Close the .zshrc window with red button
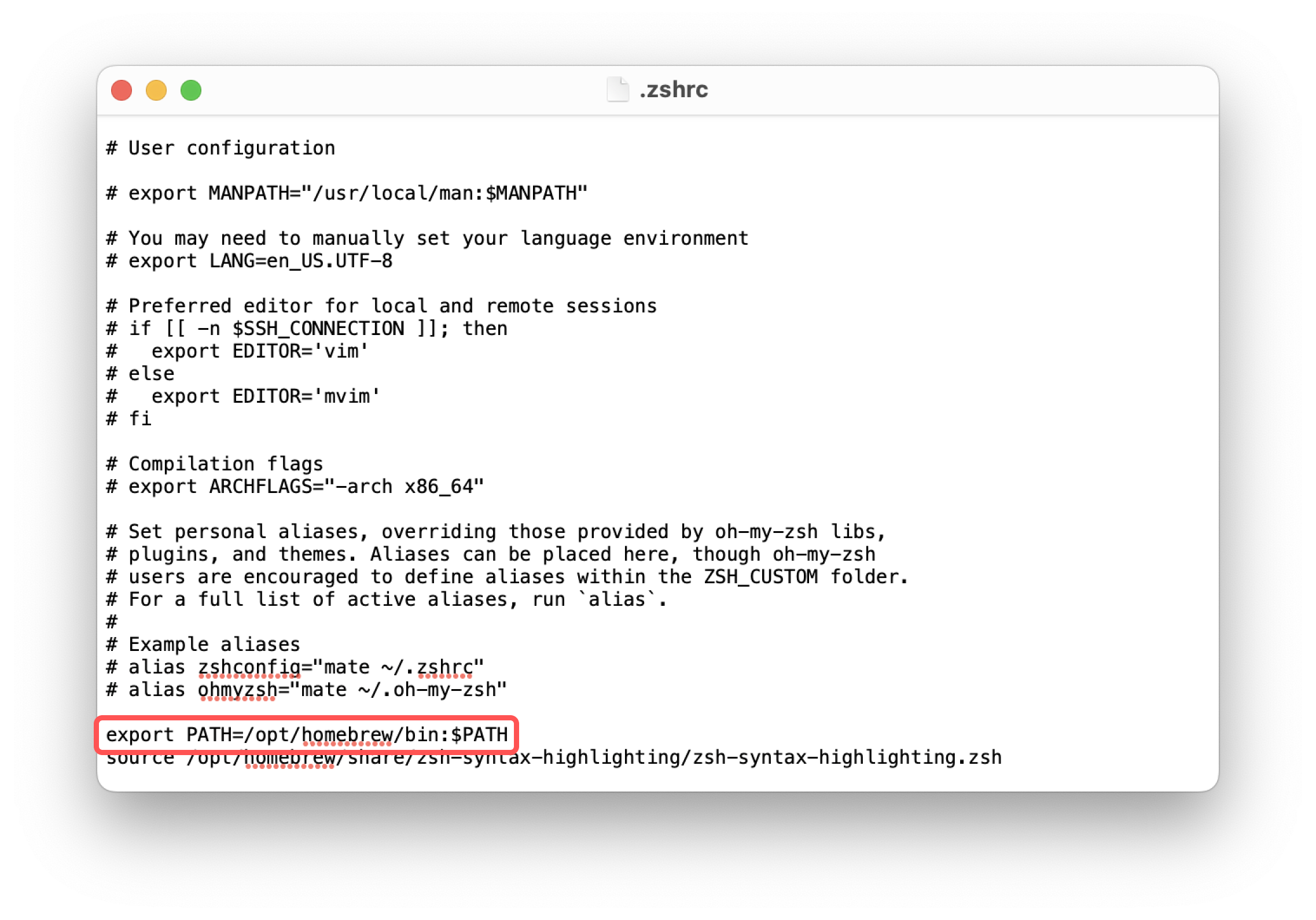 pos(122,90)
